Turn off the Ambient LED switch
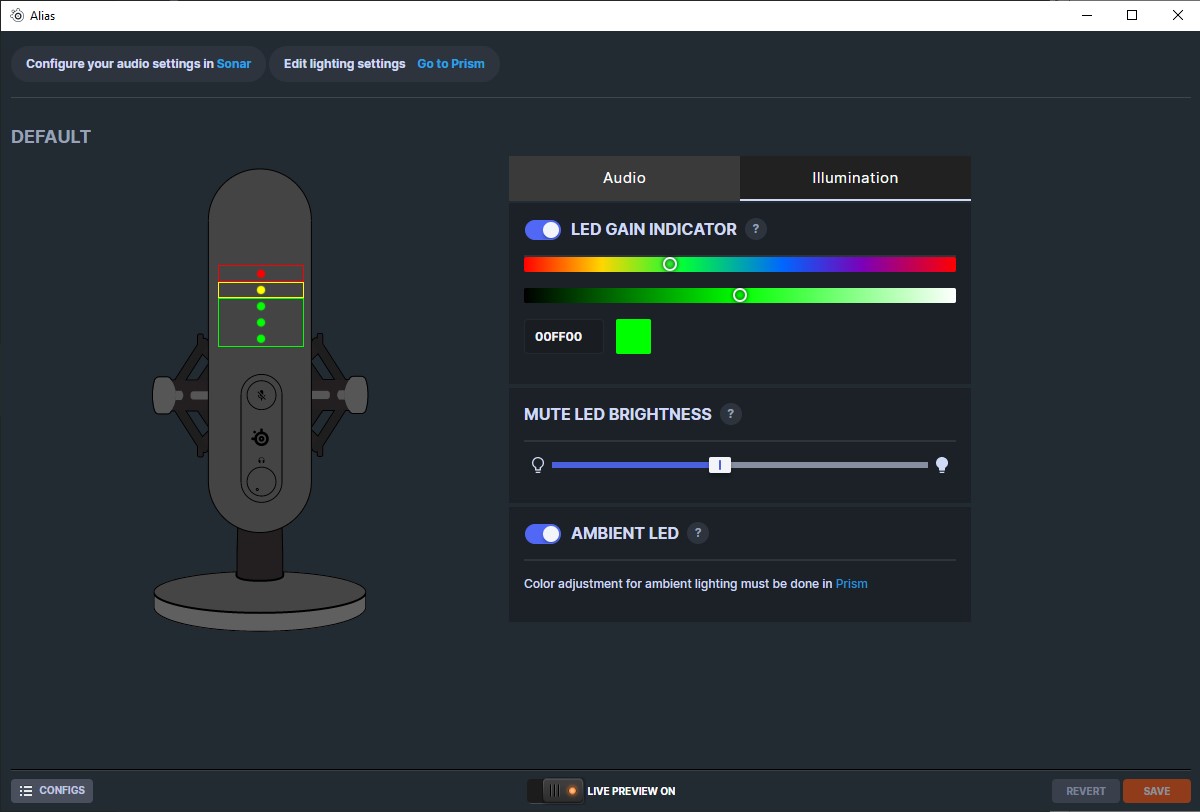Screen dimensions: 1200x812 click(x=543, y=534)
